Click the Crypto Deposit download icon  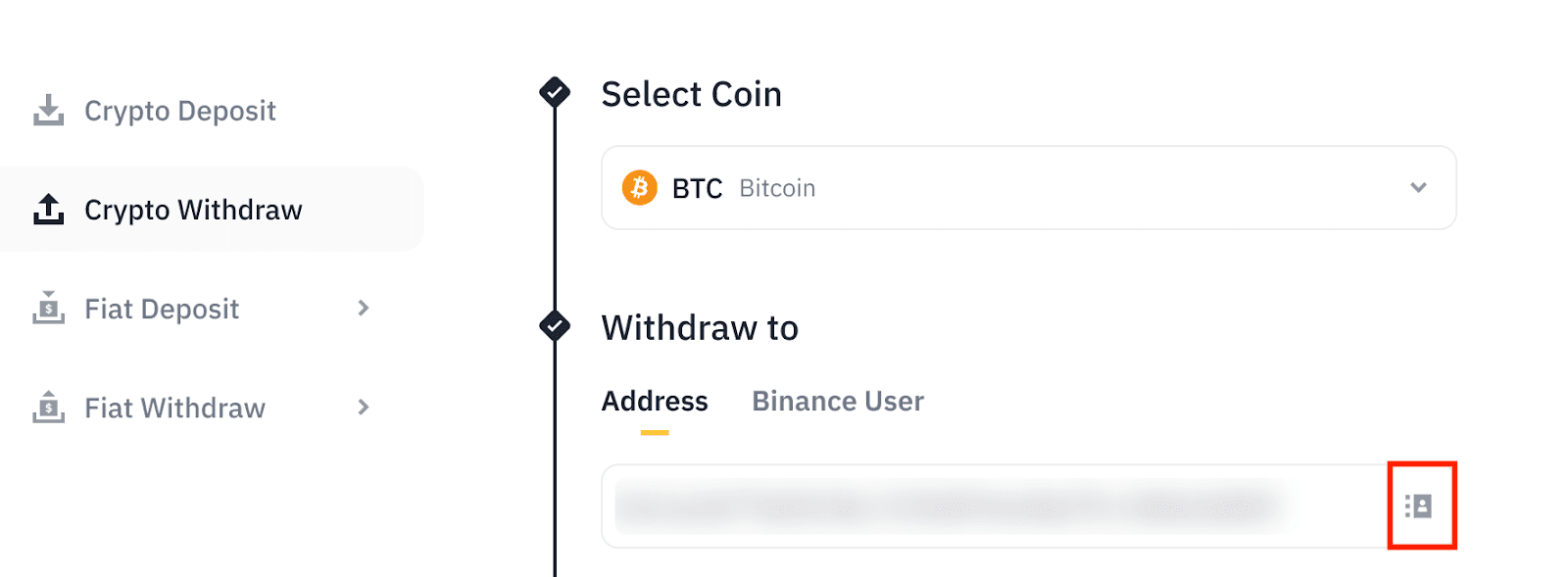pyautogui.click(x=48, y=111)
